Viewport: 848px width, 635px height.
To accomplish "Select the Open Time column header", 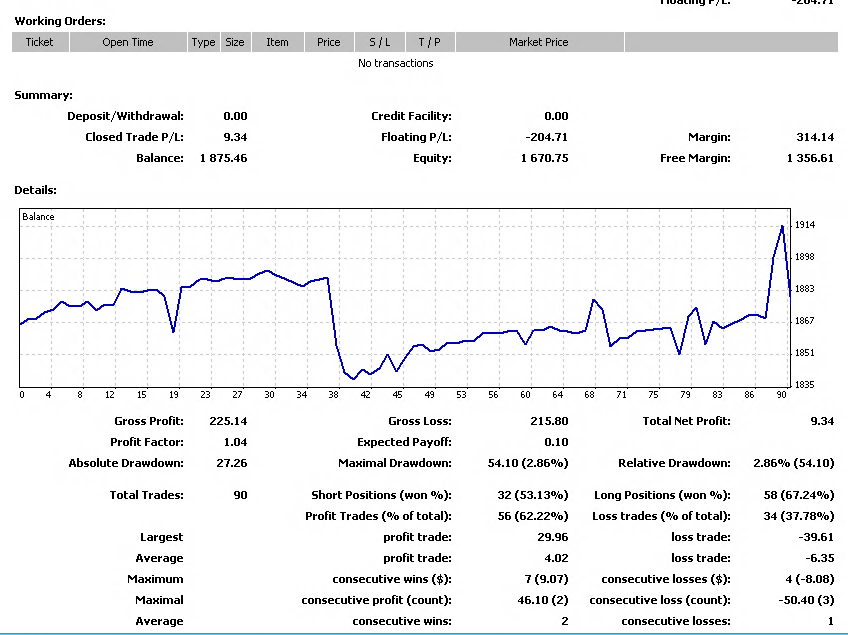I will coord(128,42).
